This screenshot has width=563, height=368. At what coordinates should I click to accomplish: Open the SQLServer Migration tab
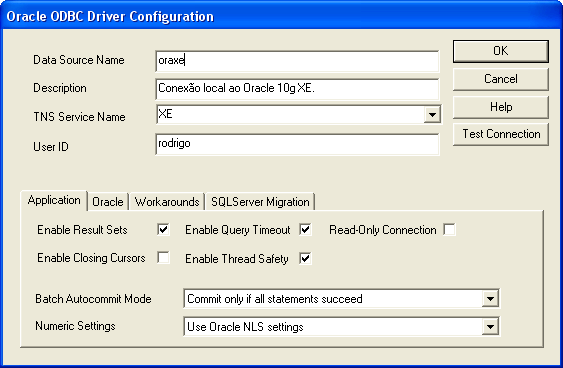pos(260,202)
